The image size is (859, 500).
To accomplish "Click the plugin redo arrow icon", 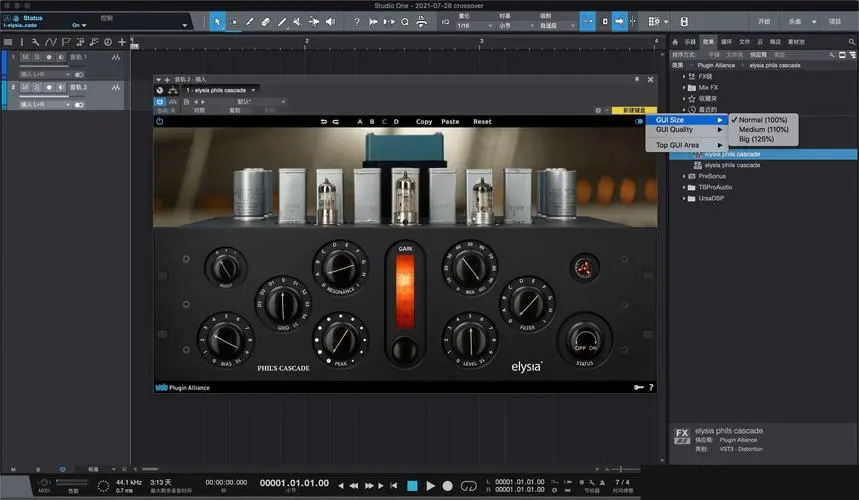I will tap(336, 122).
